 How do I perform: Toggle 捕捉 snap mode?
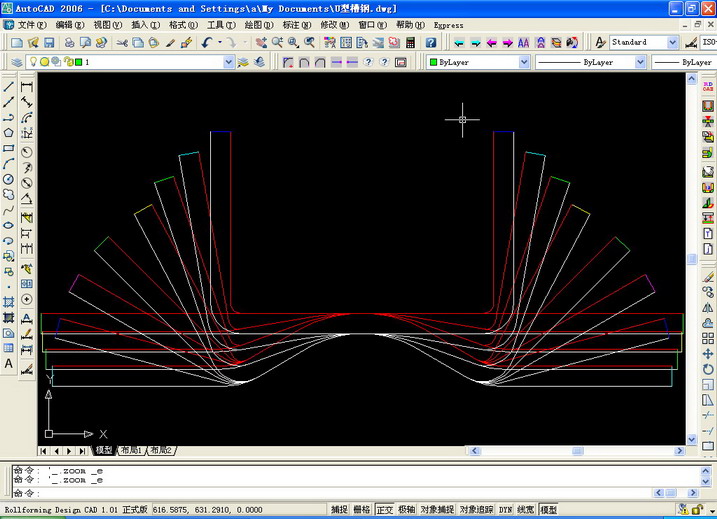[x=339, y=509]
